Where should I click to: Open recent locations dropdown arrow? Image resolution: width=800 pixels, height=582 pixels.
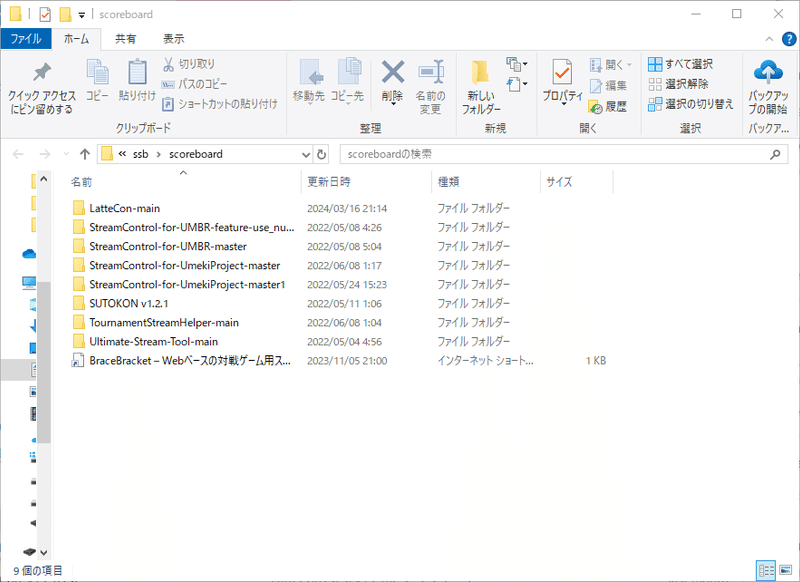pyautogui.click(x=66, y=154)
